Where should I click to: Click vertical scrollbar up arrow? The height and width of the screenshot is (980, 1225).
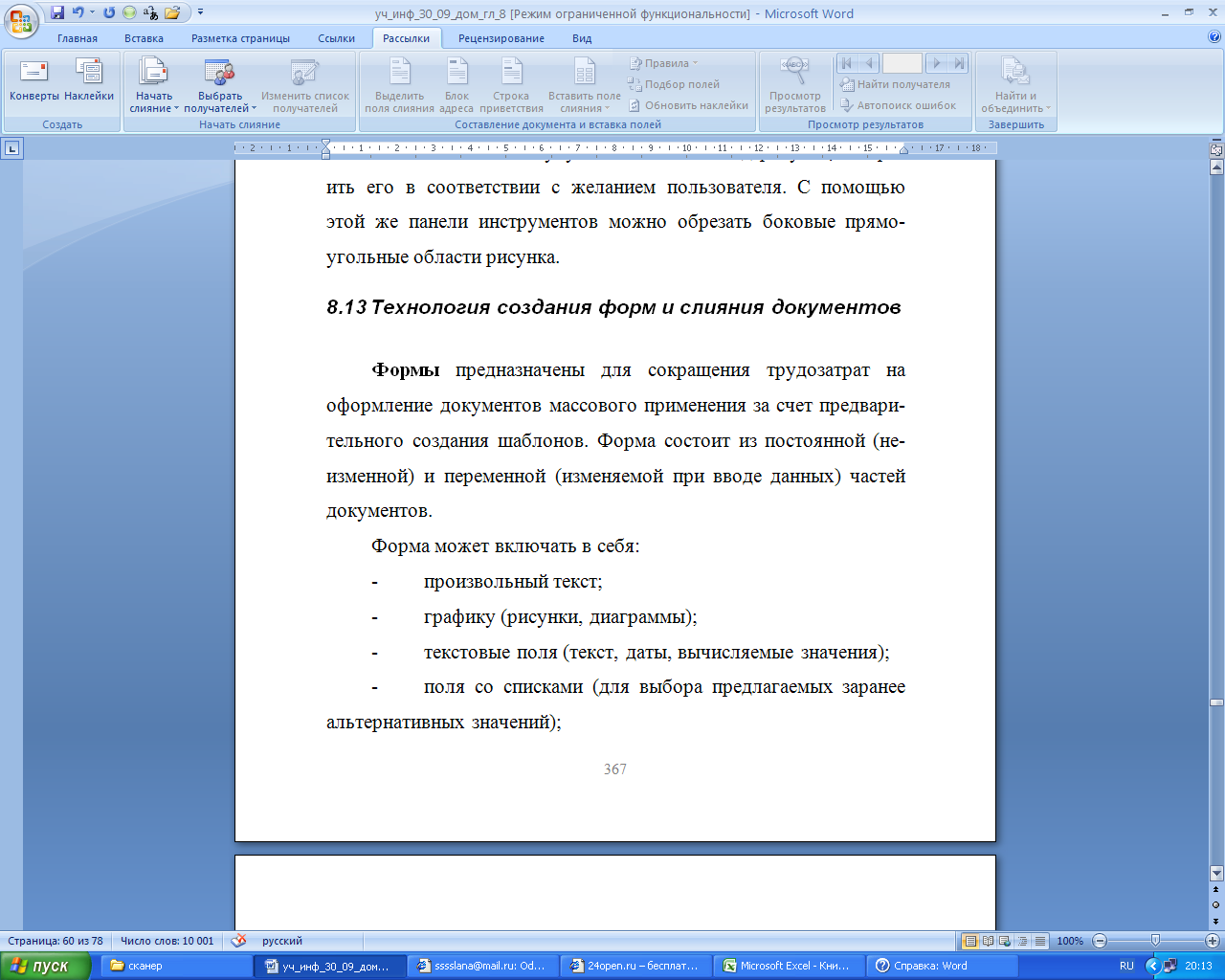[1216, 168]
